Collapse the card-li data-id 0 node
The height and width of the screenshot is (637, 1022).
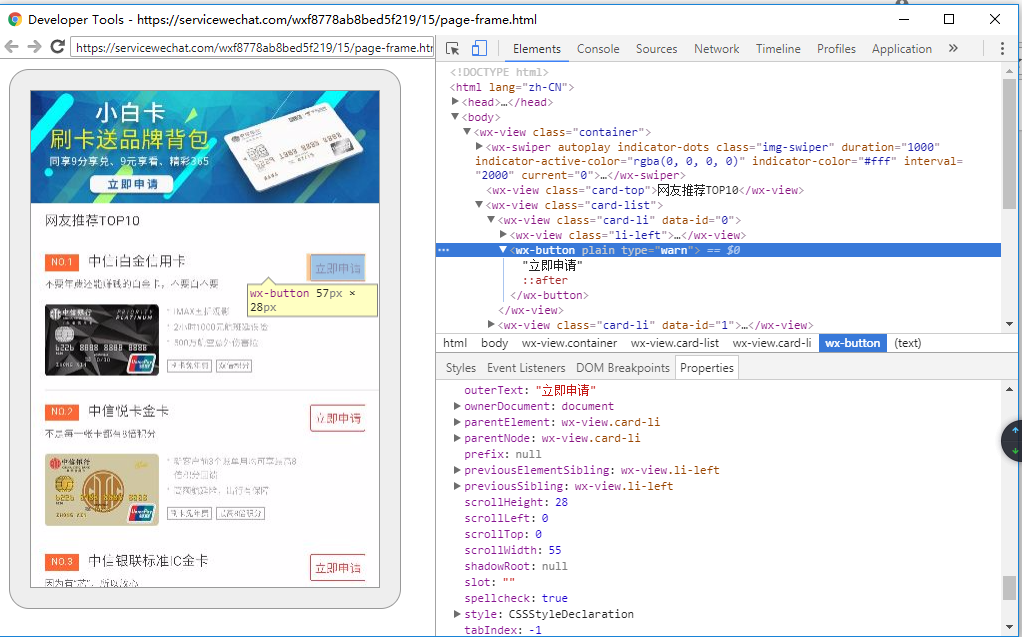pyautogui.click(x=491, y=220)
